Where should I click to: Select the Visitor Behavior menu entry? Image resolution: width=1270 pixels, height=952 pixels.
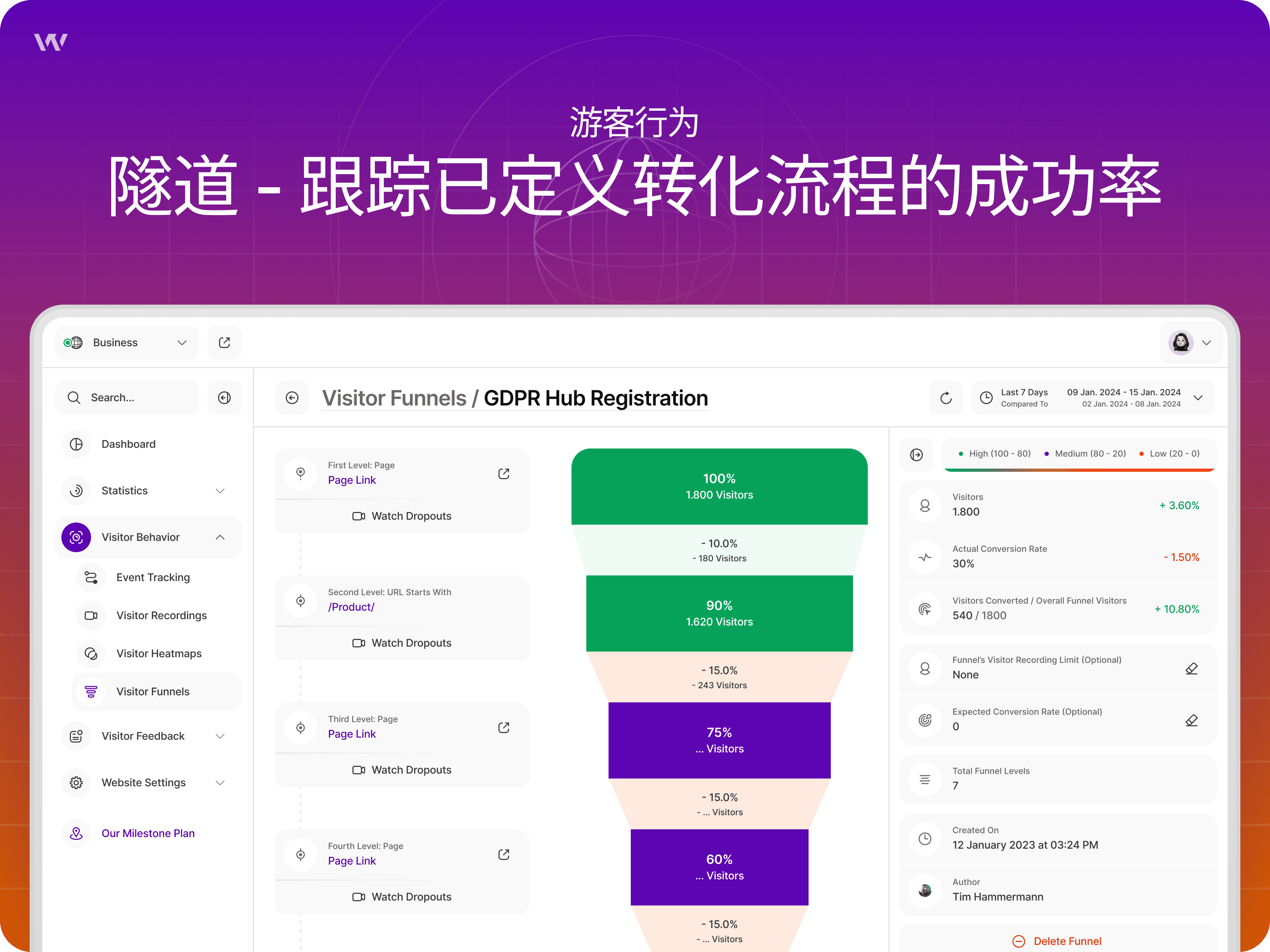148,537
